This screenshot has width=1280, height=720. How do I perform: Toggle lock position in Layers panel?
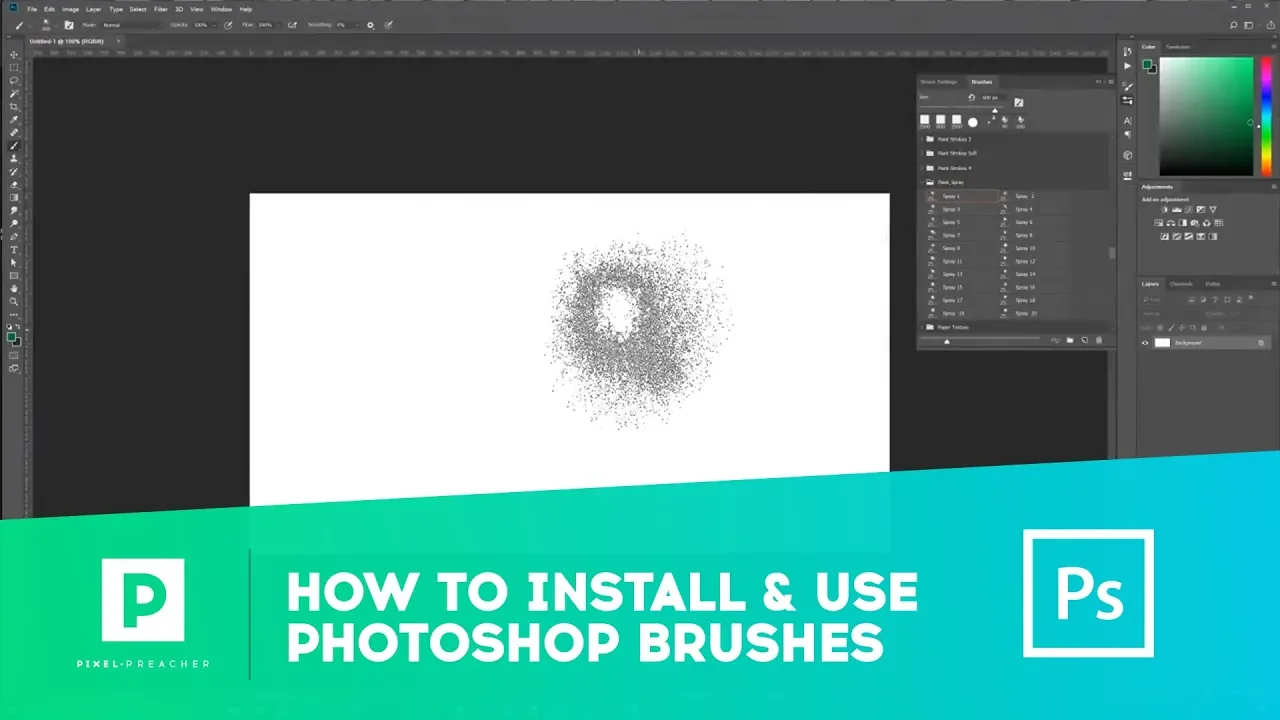pos(1181,327)
